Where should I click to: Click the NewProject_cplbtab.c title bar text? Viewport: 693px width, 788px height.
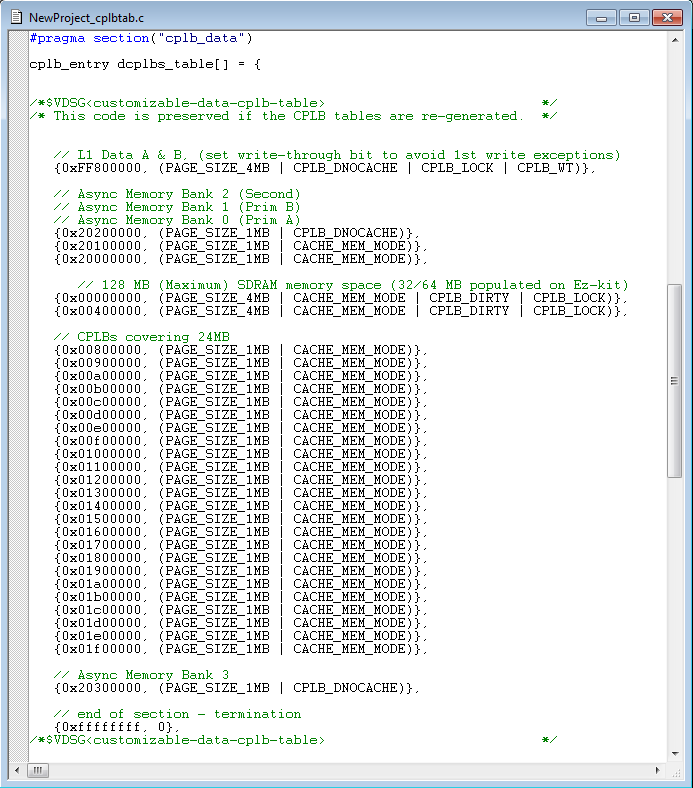coord(86,18)
